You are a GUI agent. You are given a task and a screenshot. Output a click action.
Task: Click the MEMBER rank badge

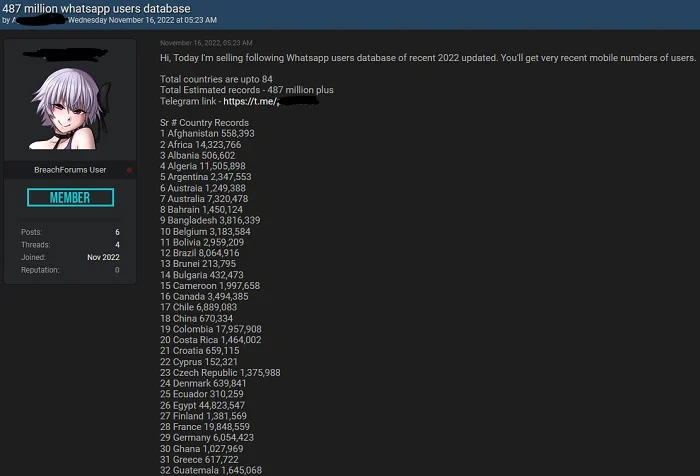point(70,198)
